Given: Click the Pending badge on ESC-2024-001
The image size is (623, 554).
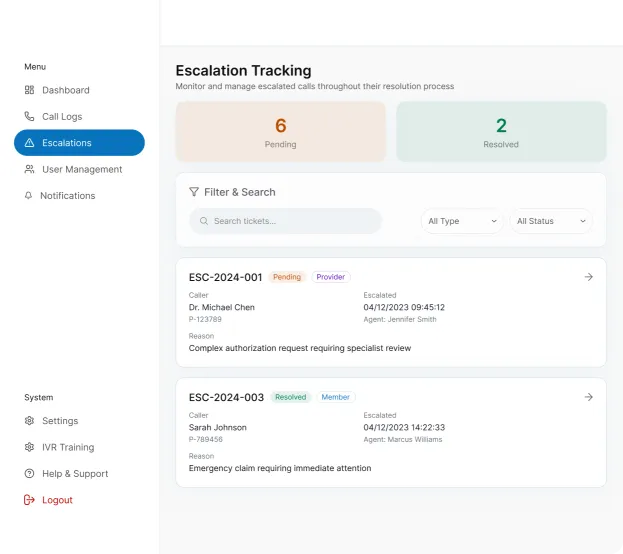Looking at the screenshot, I should coord(287,277).
